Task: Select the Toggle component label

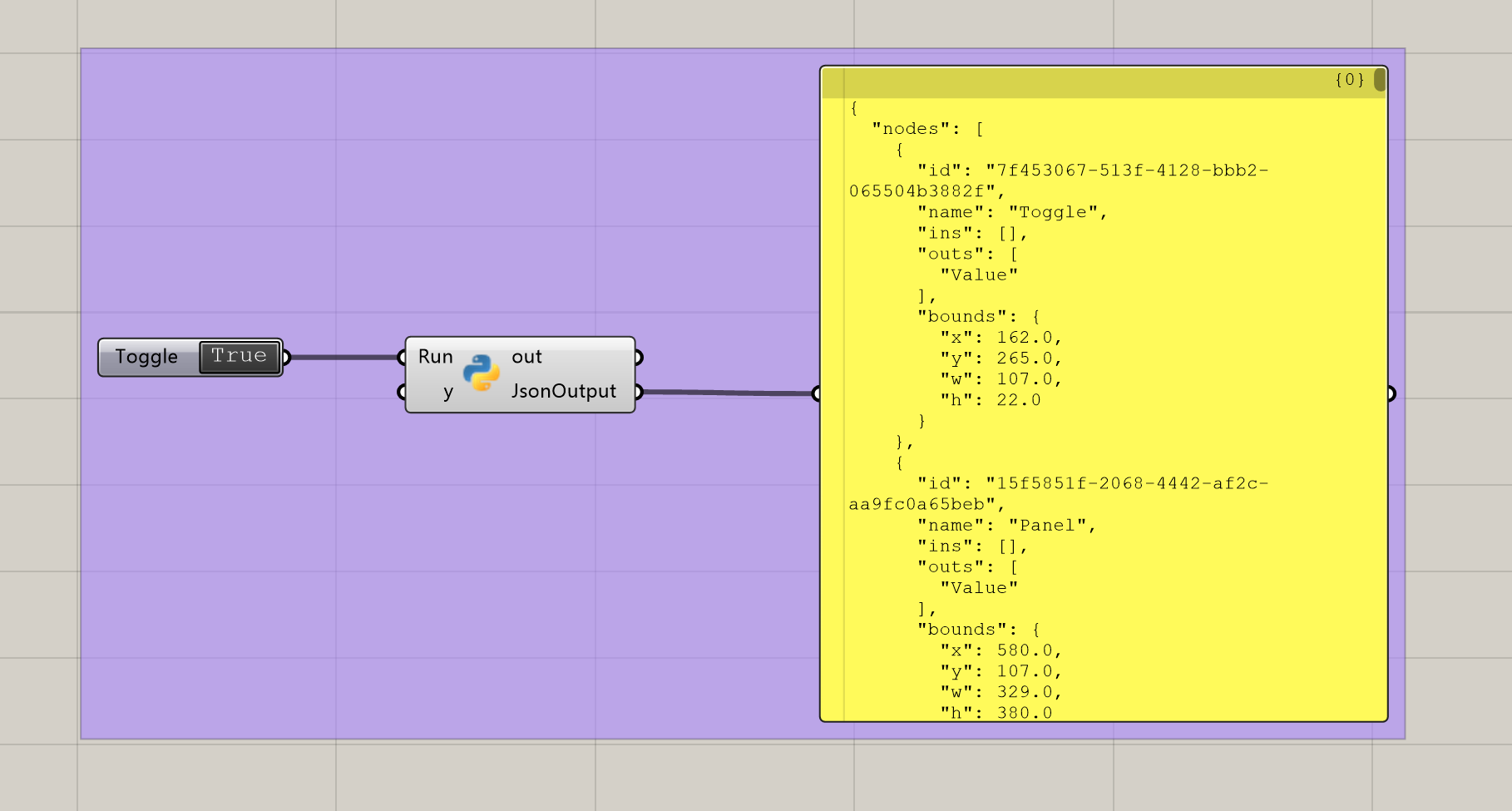Action: pos(146,357)
